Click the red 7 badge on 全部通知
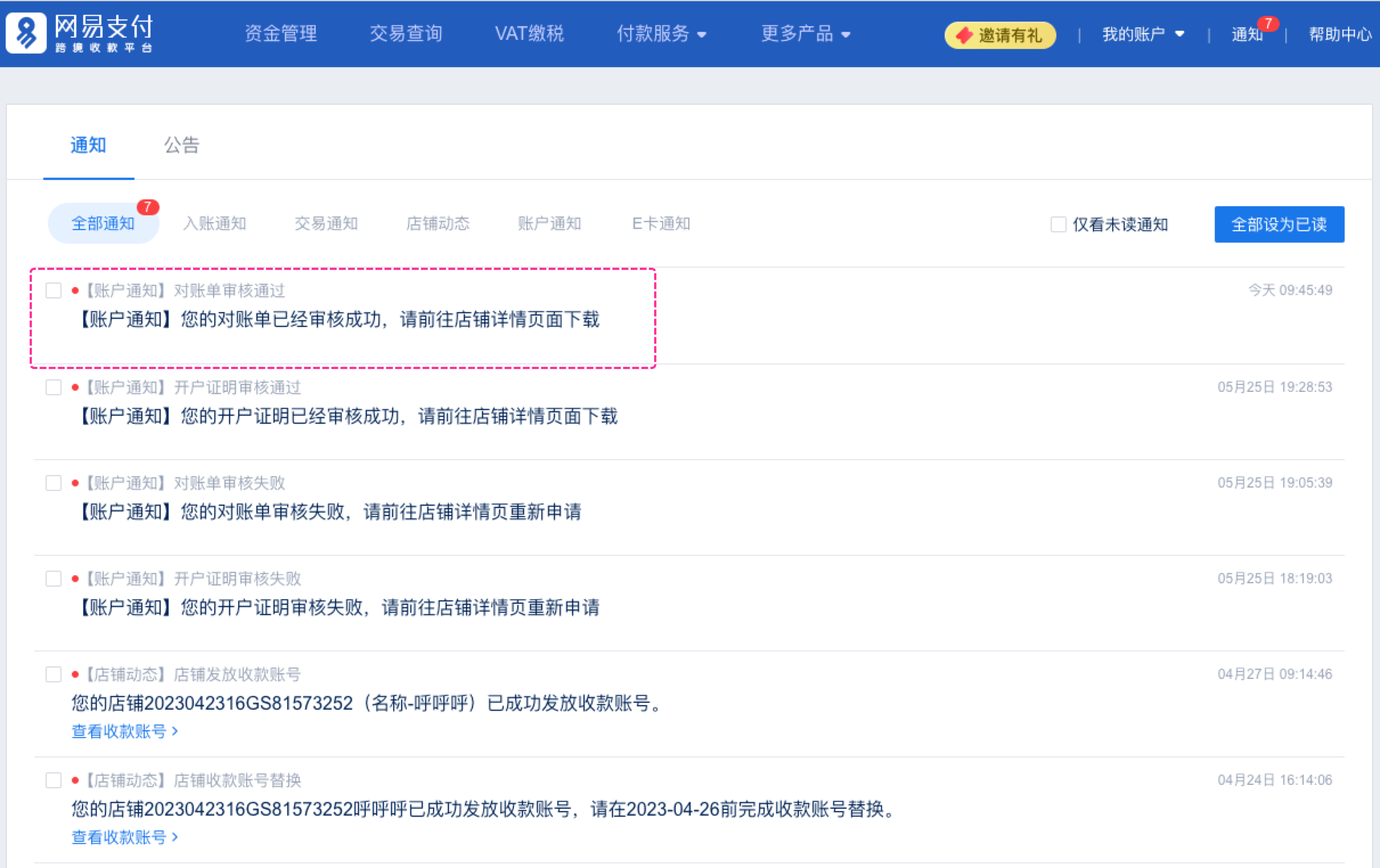Viewport: 1380px width, 868px height. 148,207
